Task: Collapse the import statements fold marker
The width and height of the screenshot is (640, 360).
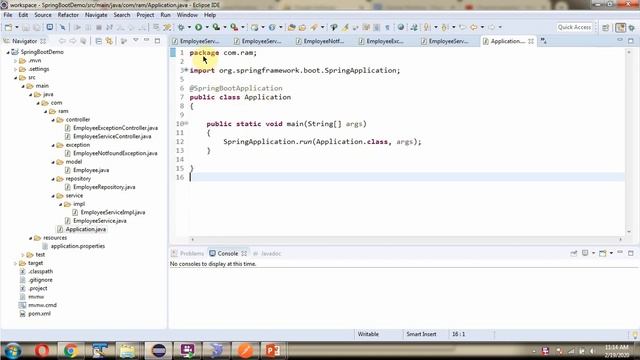Action: [187, 70]
